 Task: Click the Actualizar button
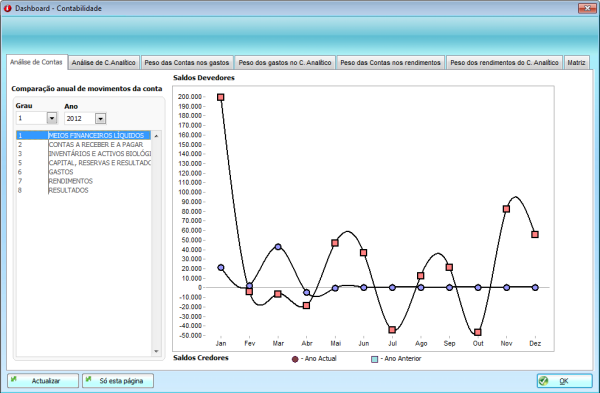(43, 381)
